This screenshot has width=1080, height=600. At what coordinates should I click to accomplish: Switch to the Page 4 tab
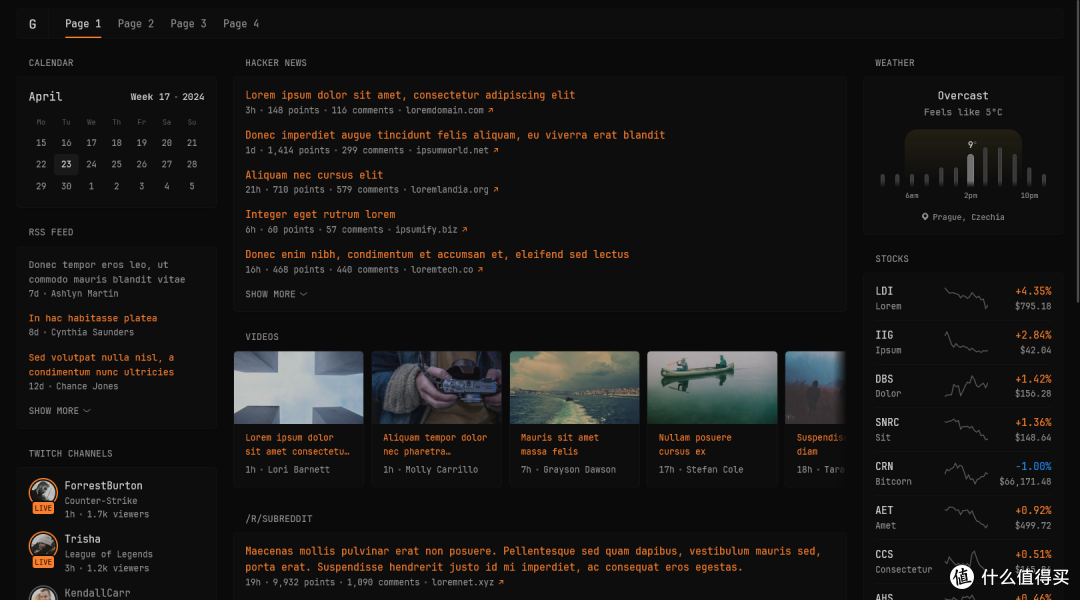pyautogui.click(x=241, y=23)
